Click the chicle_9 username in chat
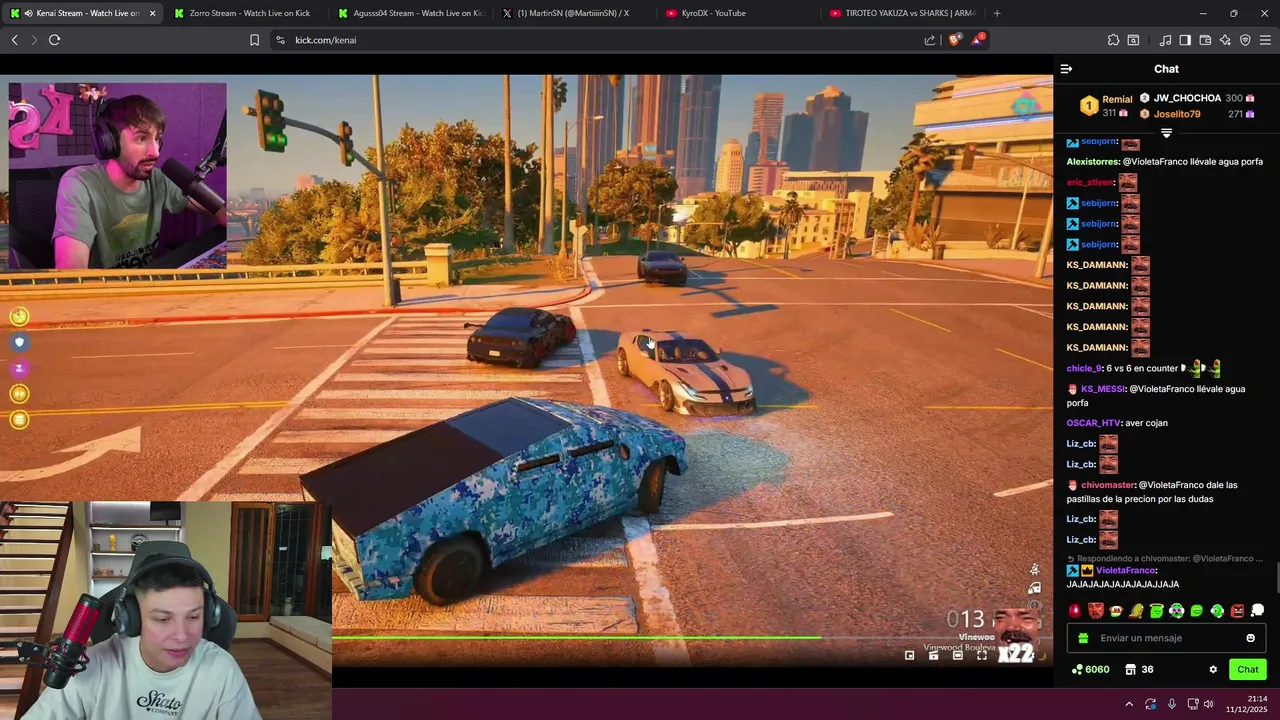Image resolution: width=1280 pixels, height=720 pixels. click(x=1084, y=369)
